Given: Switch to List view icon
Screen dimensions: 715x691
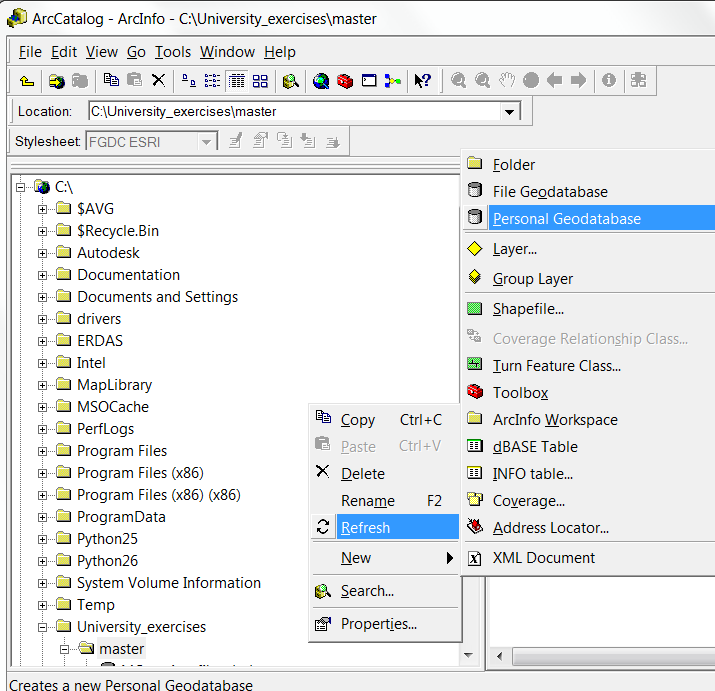Looking at the screenshot, I should point(212,81).
